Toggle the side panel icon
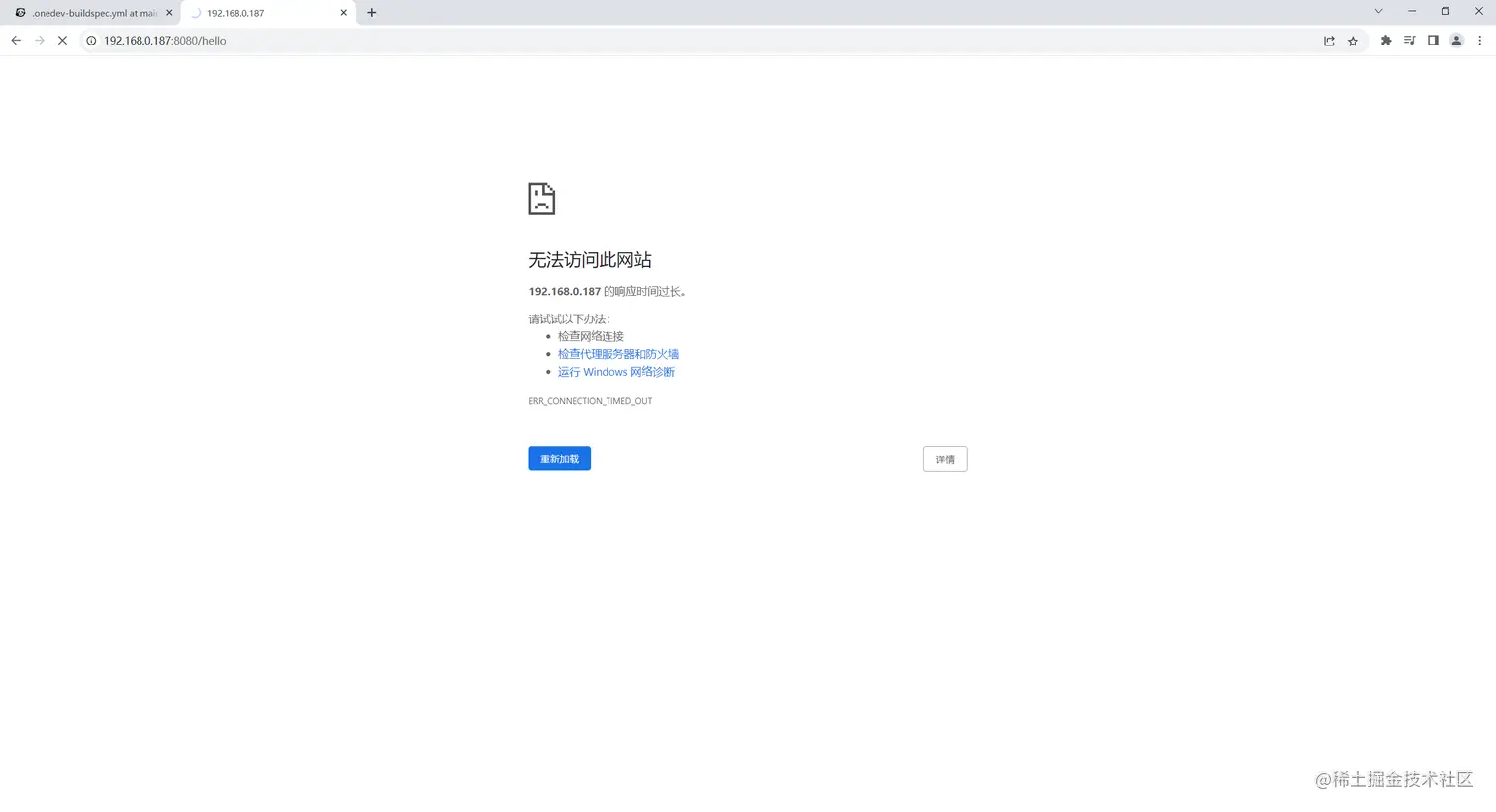The image size is (1496, 812). tap(1433, 41)
